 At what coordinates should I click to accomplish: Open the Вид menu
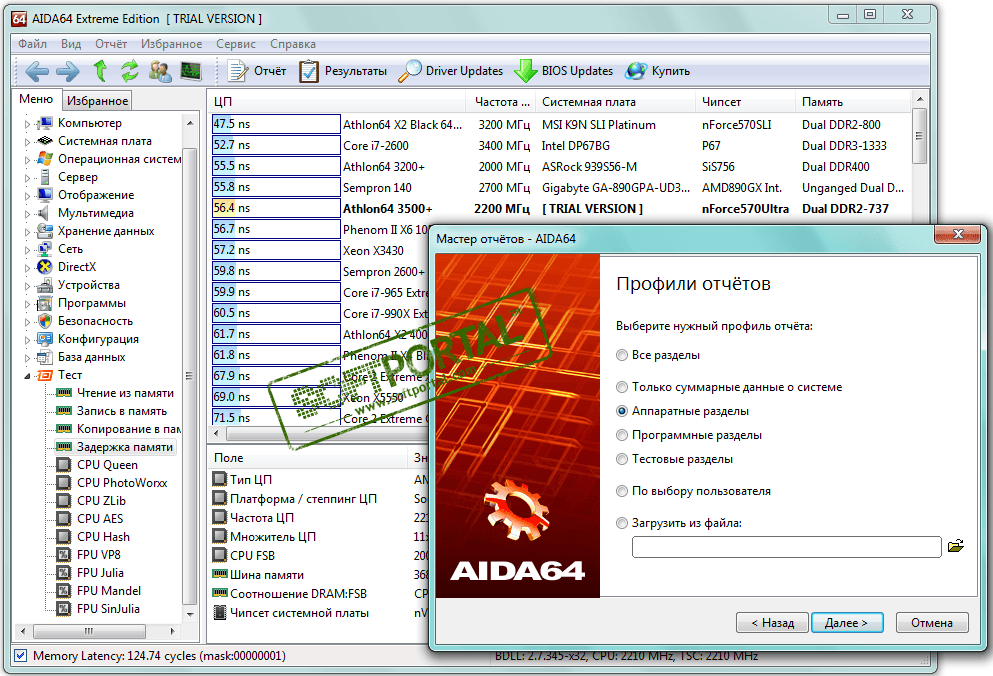[x=71, y=44]
